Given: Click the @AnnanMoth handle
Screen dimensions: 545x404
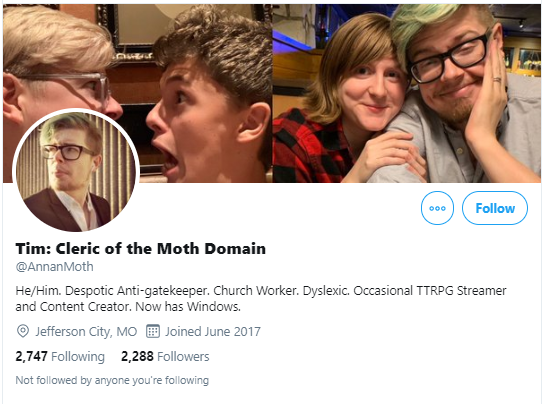Looking at the screenshot, I should [x=55, y=267].
